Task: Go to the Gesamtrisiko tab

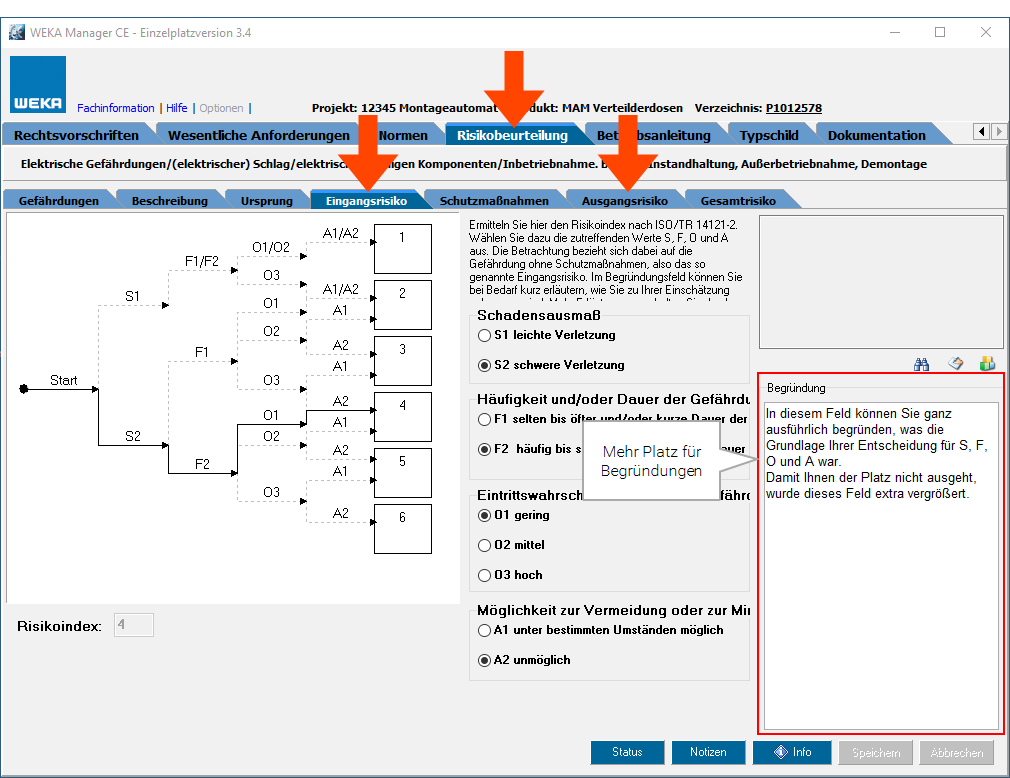Action: pos(738,200)
